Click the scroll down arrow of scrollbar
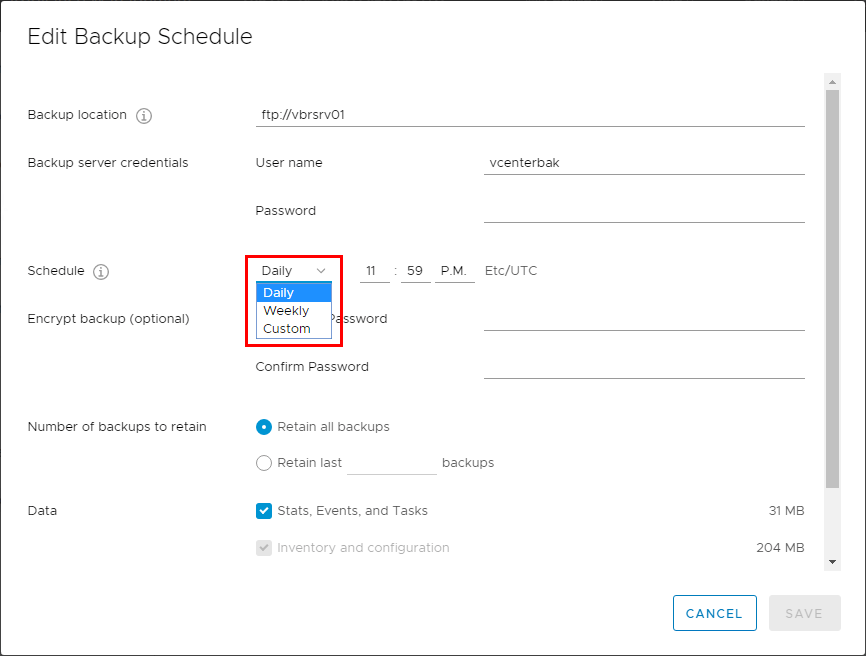The width and height of the screenshot is (866, 656). pyautogui.click(x=832, y=563)
